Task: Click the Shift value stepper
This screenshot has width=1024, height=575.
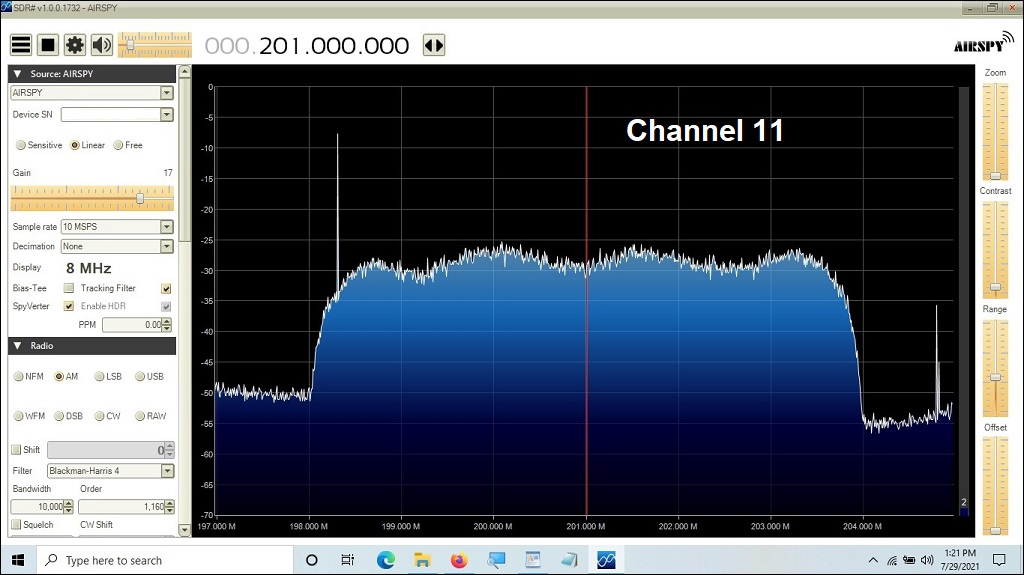Action: tap(170, 450)
